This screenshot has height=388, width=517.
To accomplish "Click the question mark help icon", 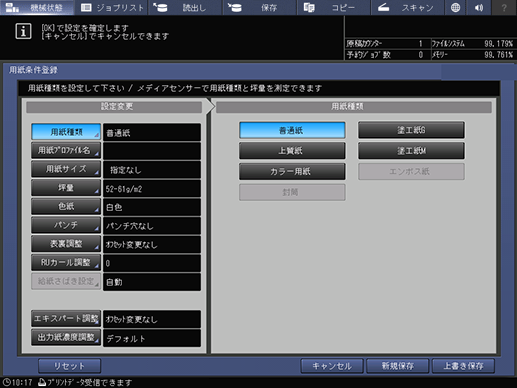I will (504, 7).
